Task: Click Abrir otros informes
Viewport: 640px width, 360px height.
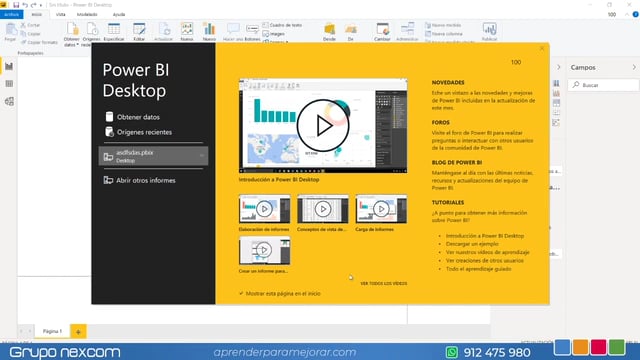Action: [140, 180]
